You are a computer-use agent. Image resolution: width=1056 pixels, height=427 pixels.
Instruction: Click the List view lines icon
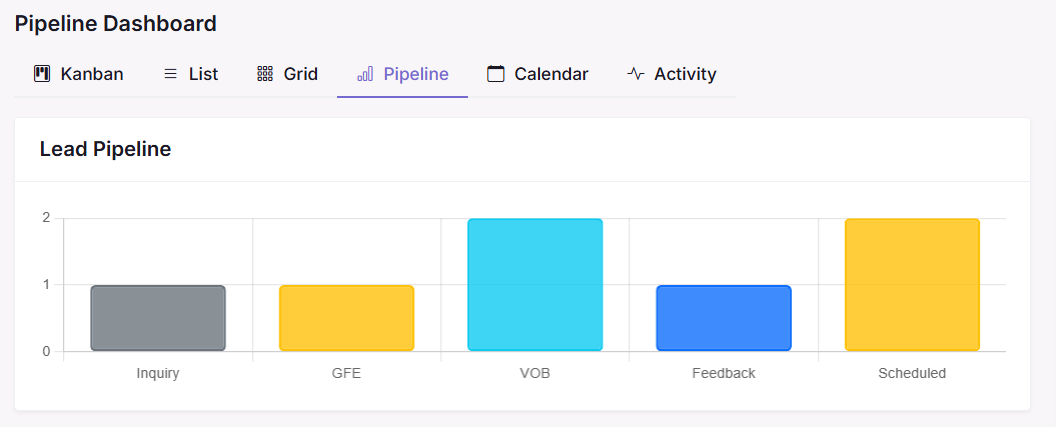click(x=171, y=74)
